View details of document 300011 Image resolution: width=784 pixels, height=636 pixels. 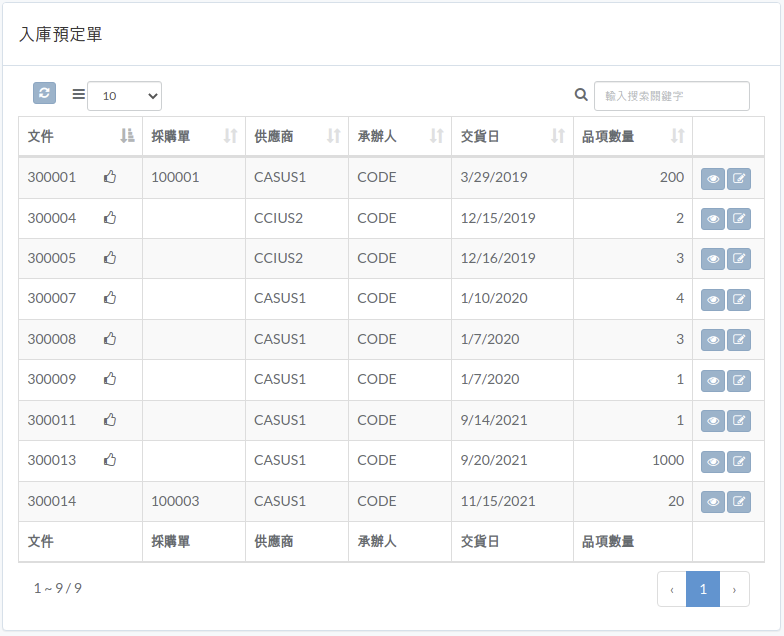pos(713,421)
